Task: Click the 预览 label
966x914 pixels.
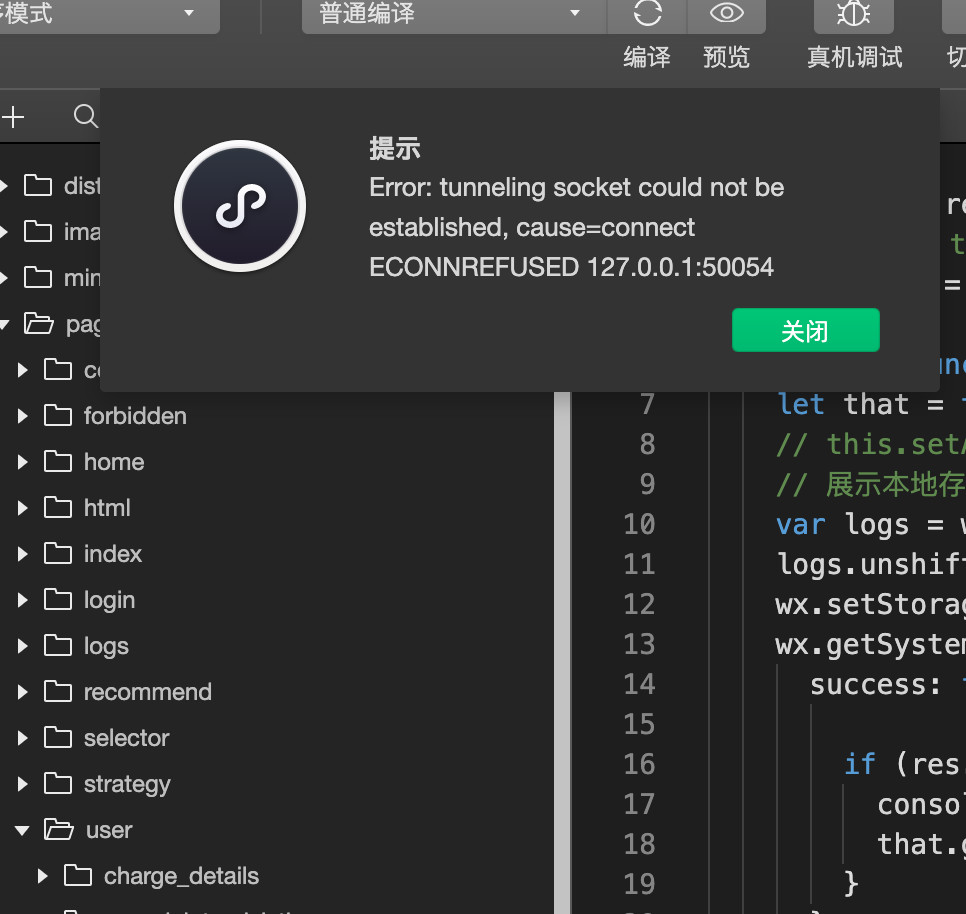Action: click(726, 57)
